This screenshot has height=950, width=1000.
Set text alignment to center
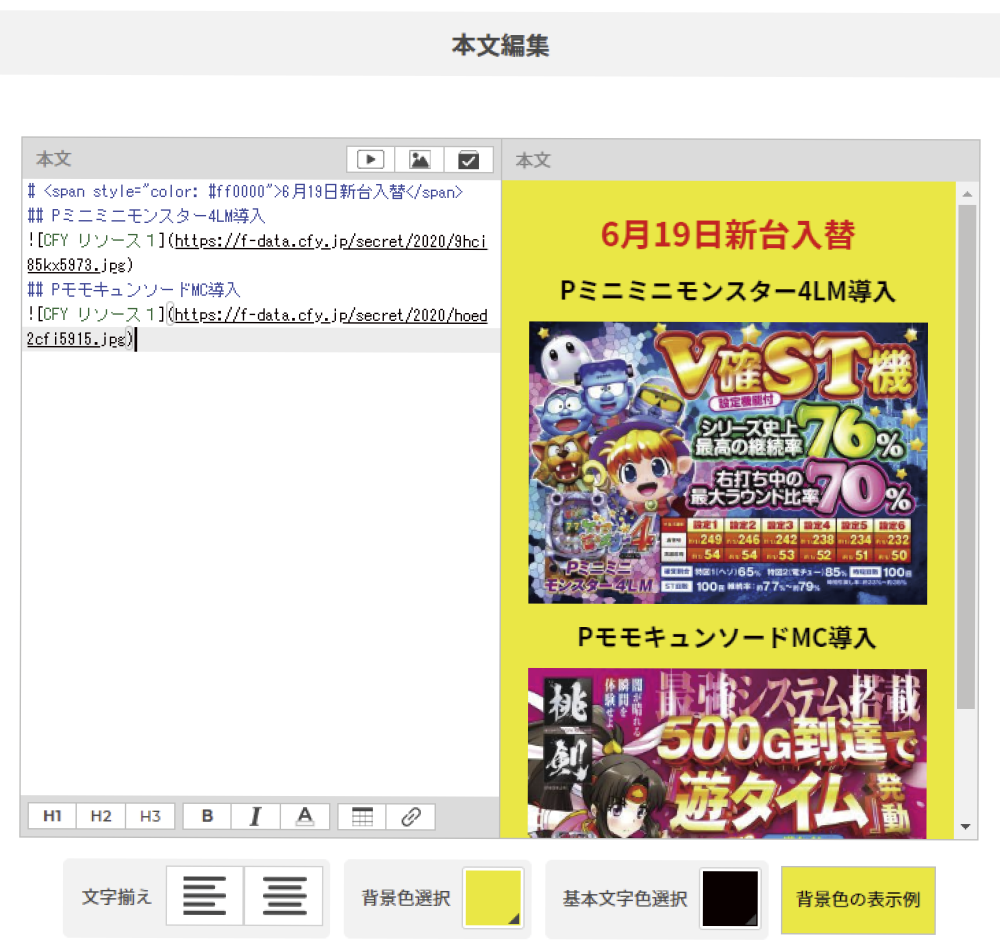pos(284,896)
